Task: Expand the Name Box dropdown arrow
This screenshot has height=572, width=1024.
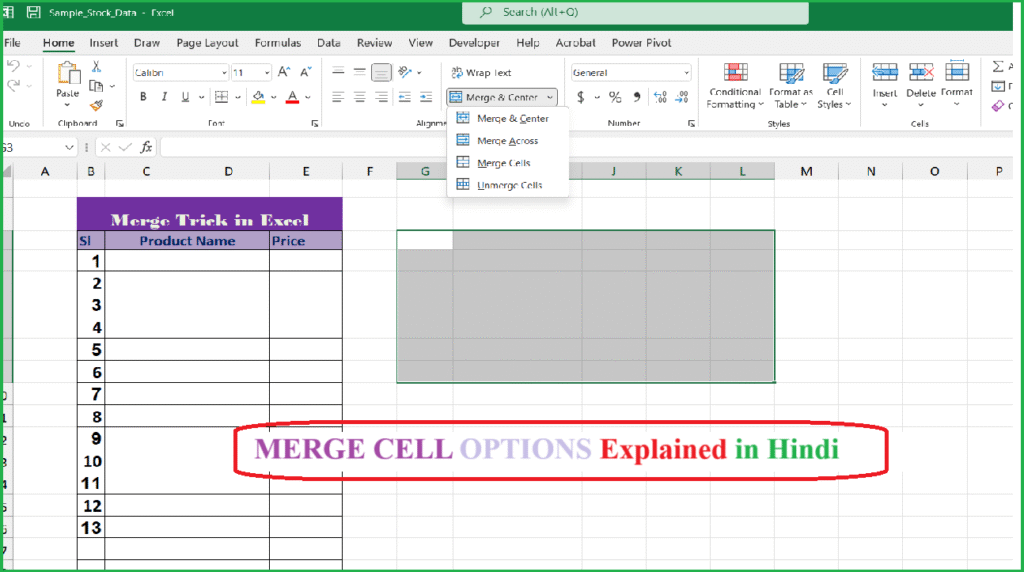Action: (69, 148)
